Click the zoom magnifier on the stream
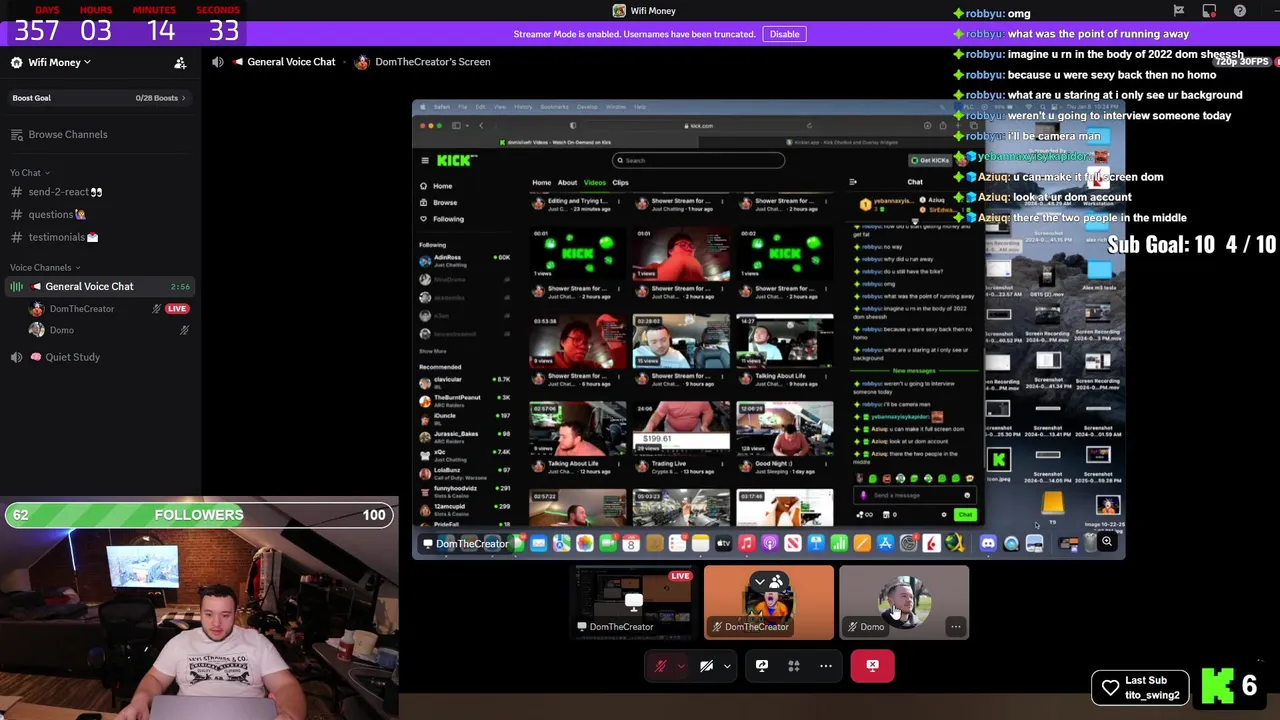Image resolution: width=1280 pixels, height=720 pixels. click(x=1107, y=542)
